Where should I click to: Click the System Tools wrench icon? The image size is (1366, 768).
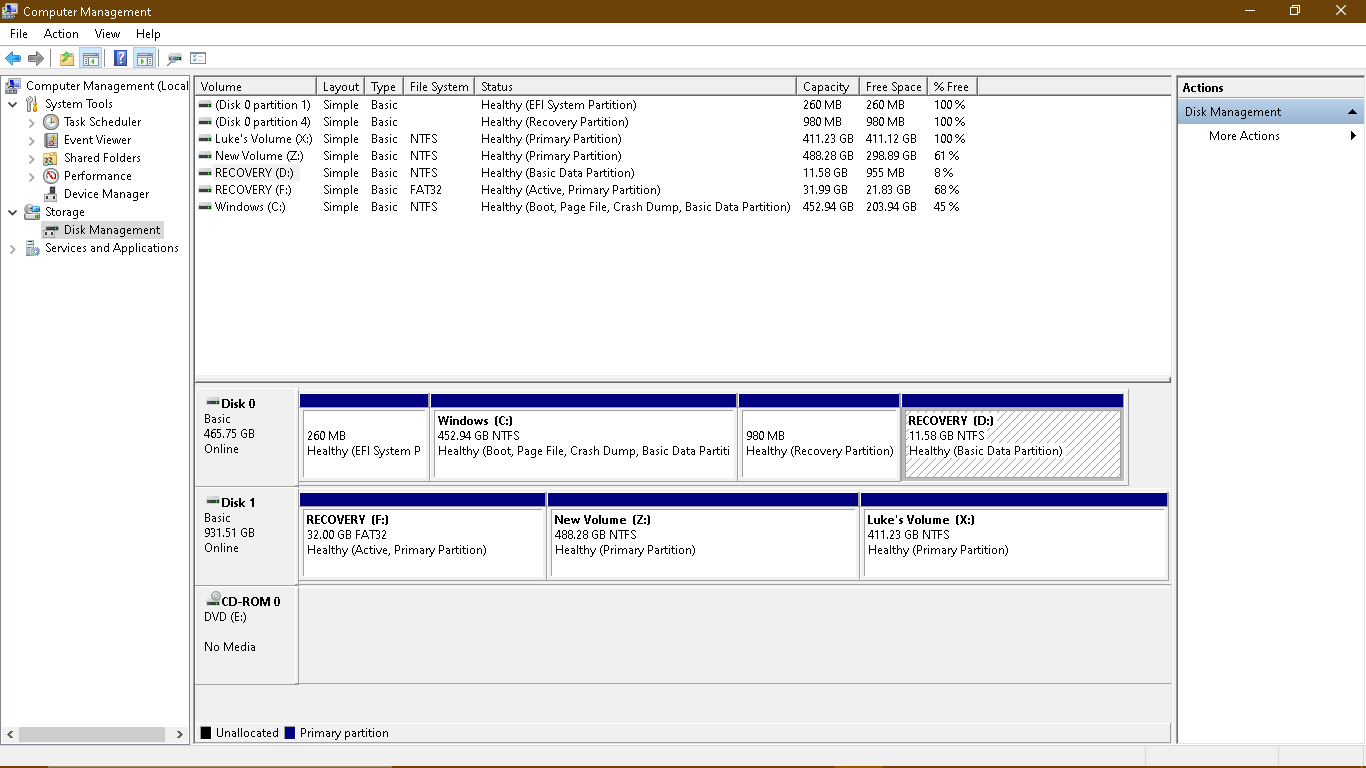(x=32, y=104)
